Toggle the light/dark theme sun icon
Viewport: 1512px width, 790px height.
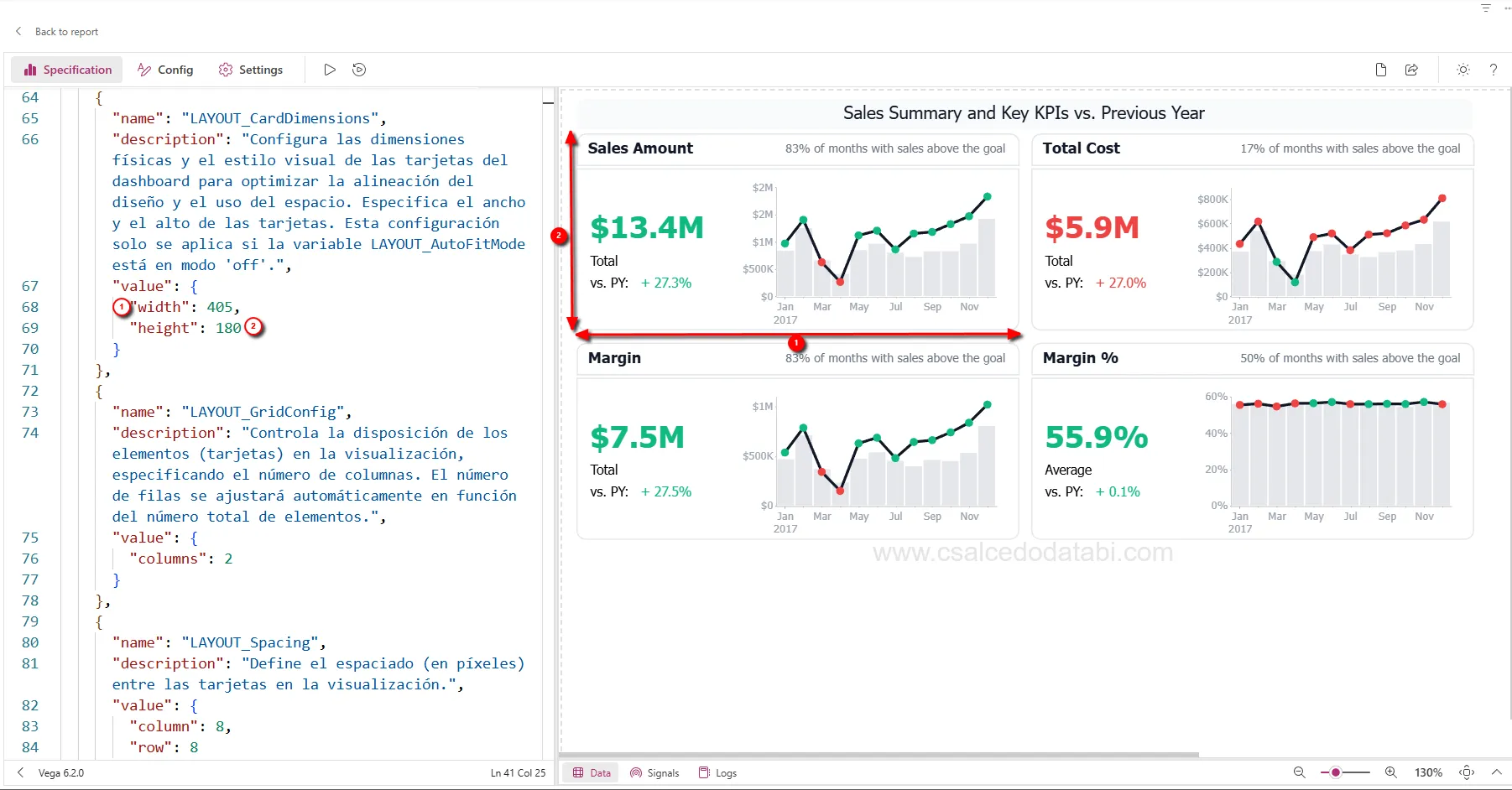(1462, 70)
